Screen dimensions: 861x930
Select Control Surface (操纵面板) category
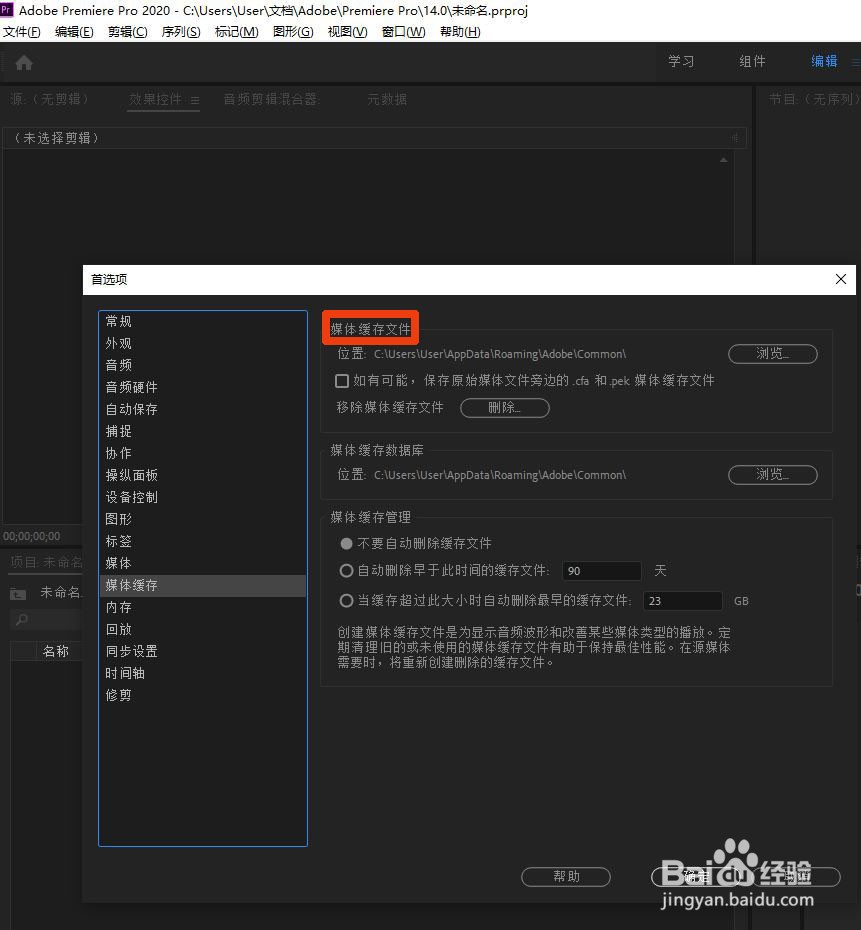[203, 475]
